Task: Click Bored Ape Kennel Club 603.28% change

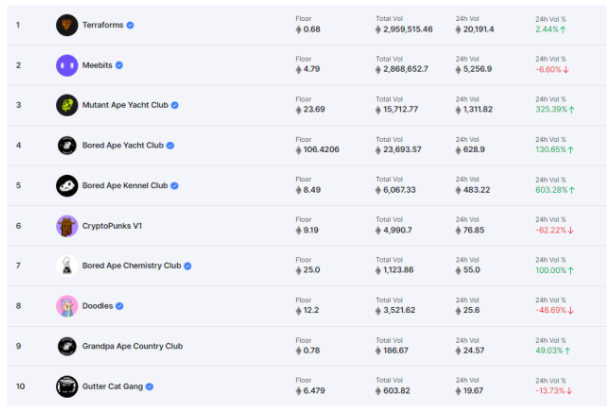Action: point(555,189)
